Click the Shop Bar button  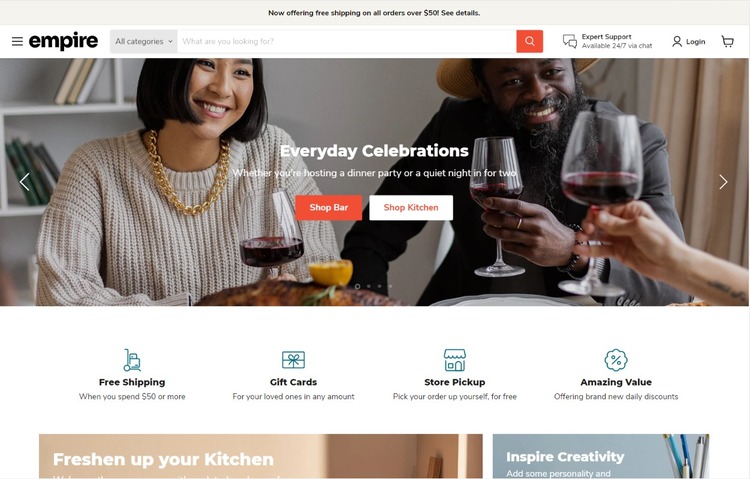(x=329, y=208)
